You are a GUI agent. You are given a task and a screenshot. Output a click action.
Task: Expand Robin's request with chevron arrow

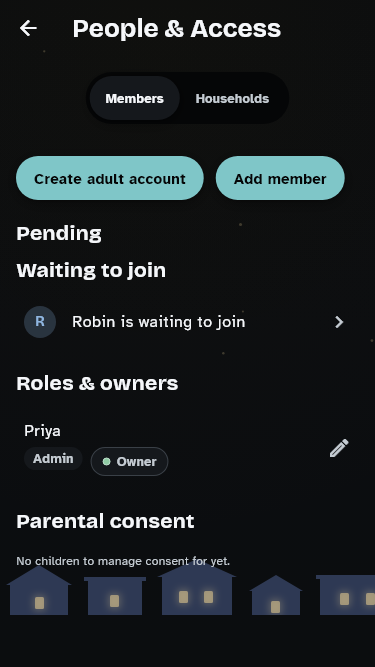coord(338,322)
